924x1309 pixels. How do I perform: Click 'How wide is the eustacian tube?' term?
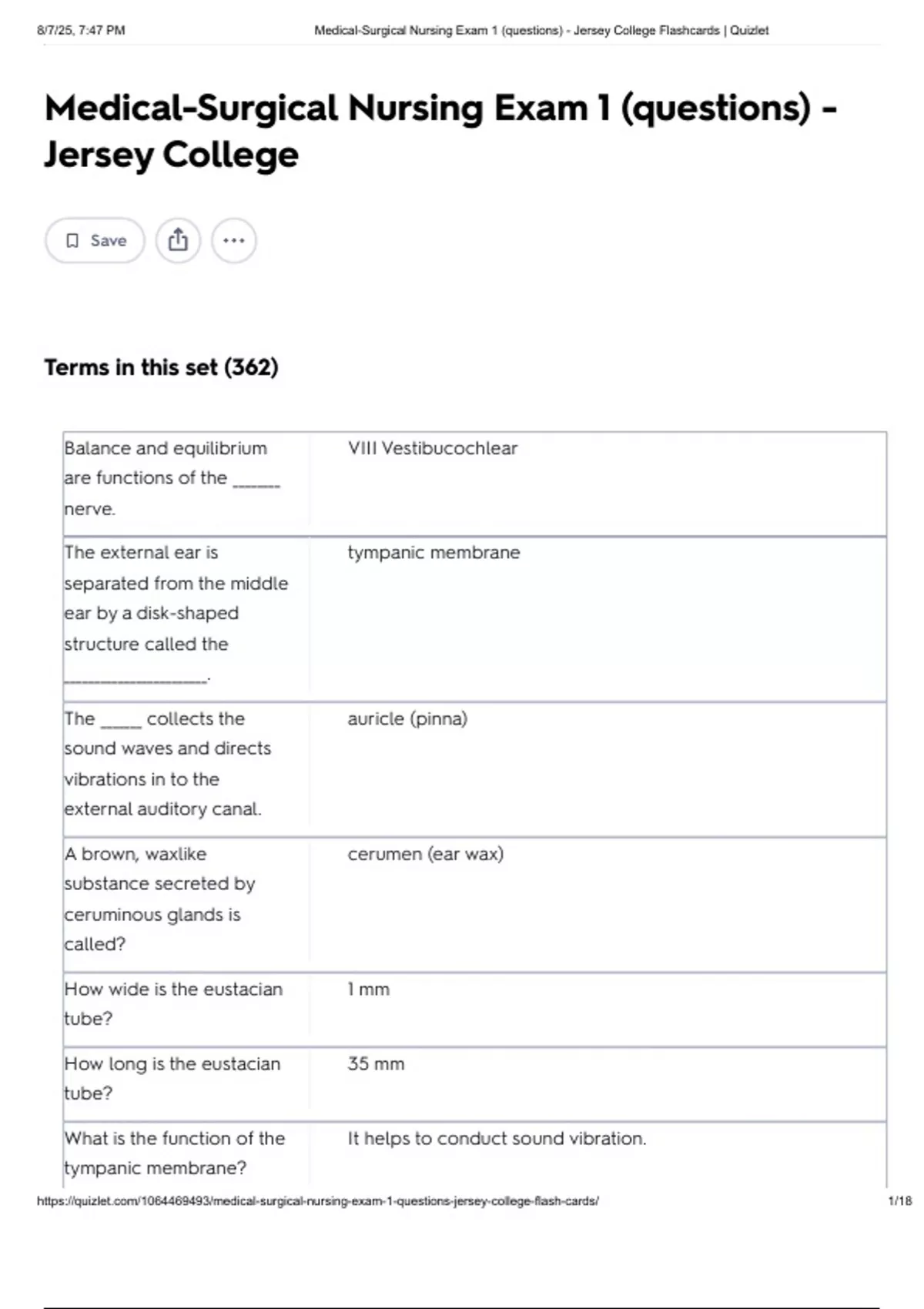point(173,1003)
